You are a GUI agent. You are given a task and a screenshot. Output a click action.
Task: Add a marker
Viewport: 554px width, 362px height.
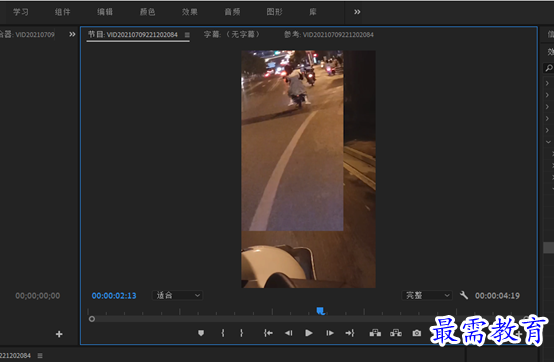(201, 333)
